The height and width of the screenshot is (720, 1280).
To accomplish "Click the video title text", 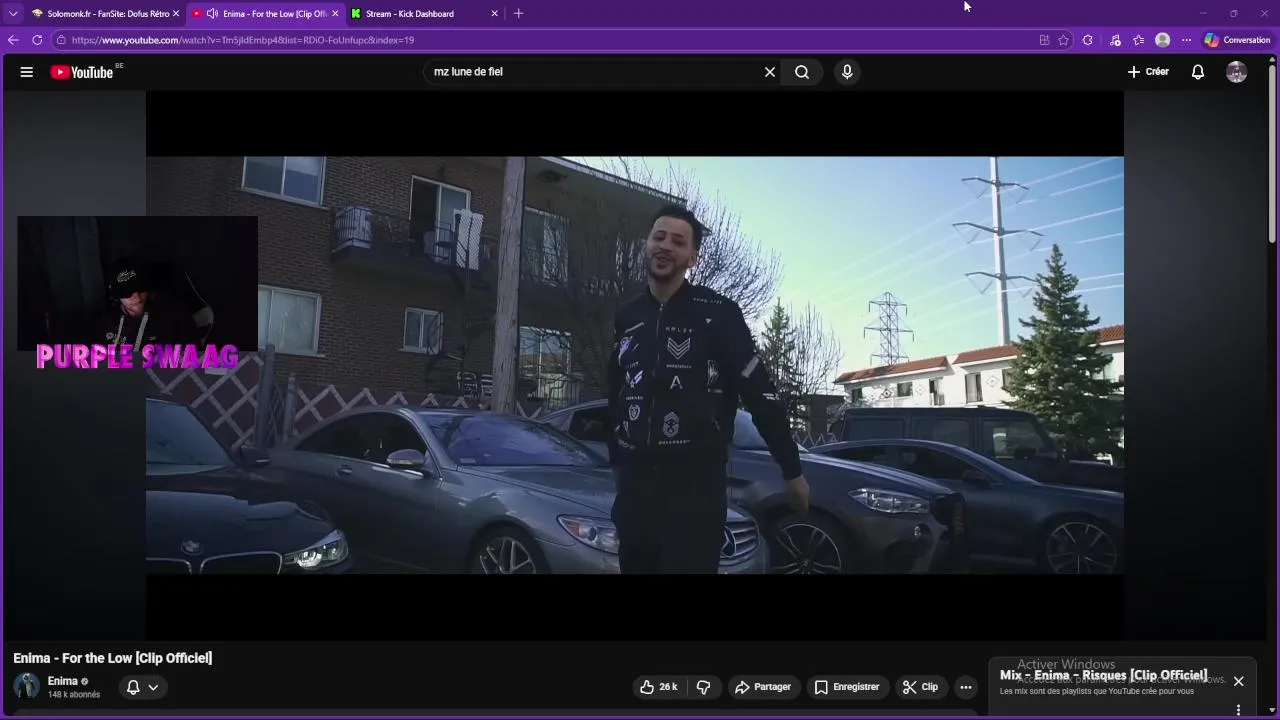I will (x=113, y=658).
